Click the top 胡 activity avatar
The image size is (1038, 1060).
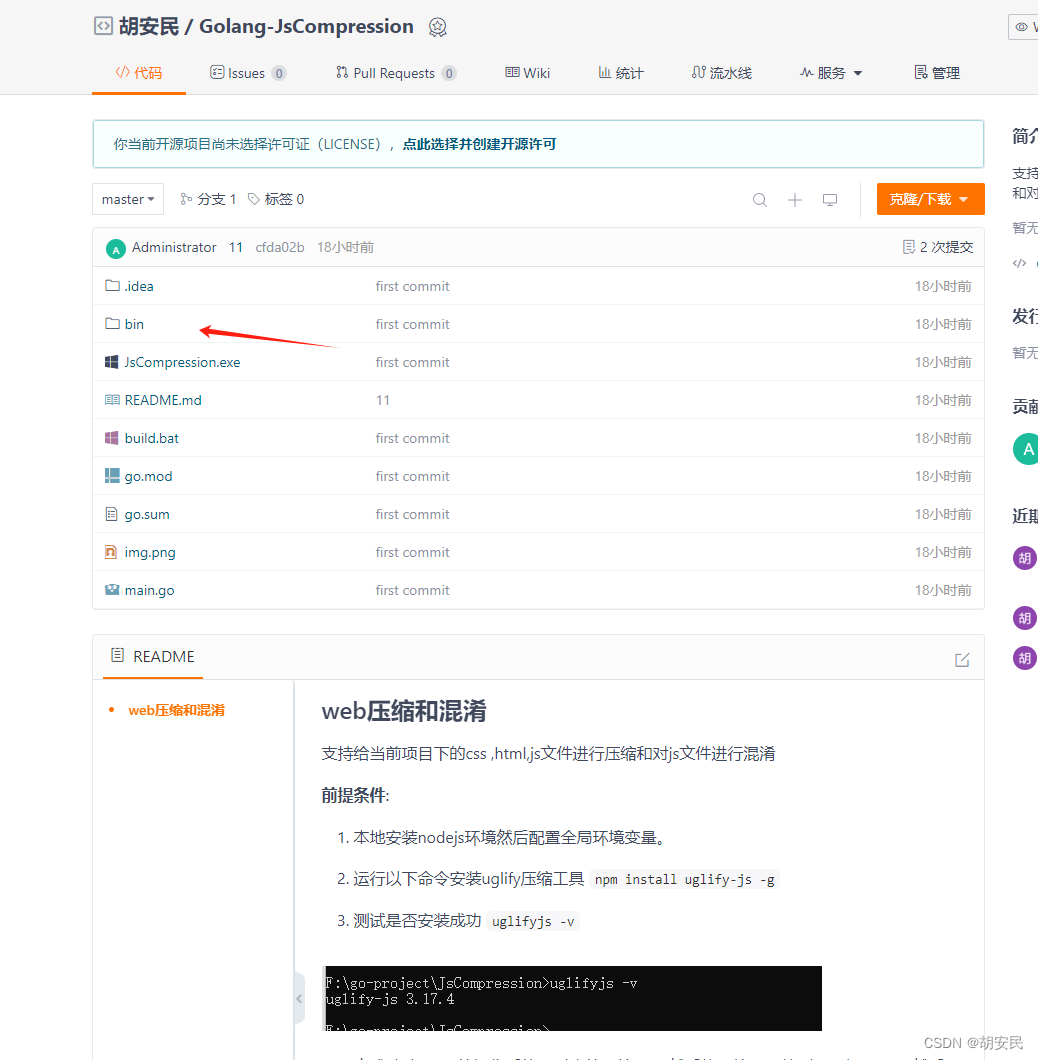[1024, 558]
